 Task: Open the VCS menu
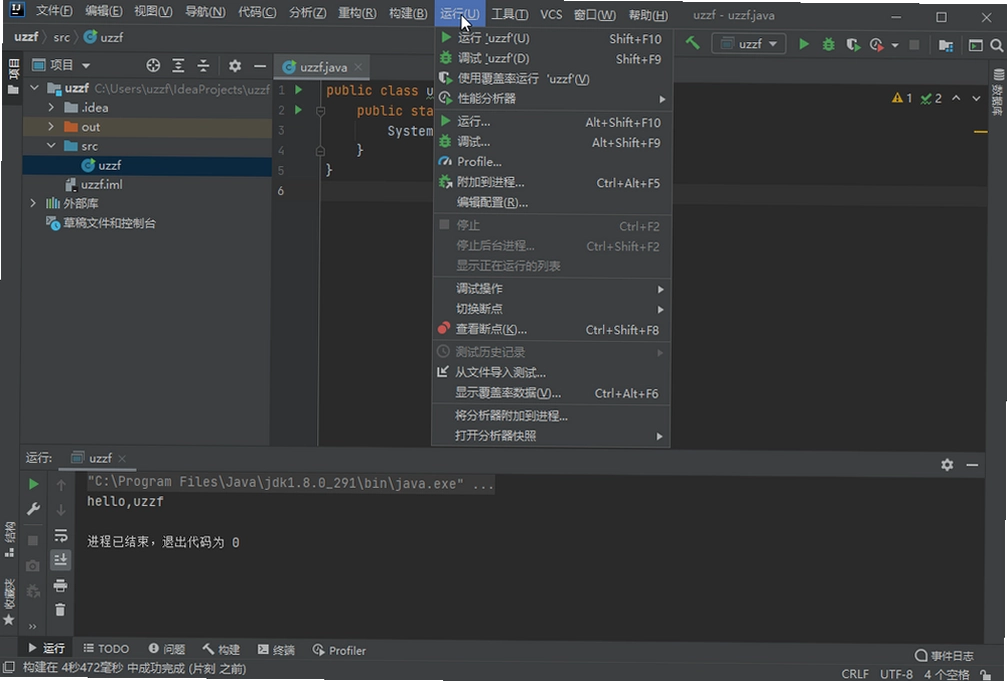(550, 13)
